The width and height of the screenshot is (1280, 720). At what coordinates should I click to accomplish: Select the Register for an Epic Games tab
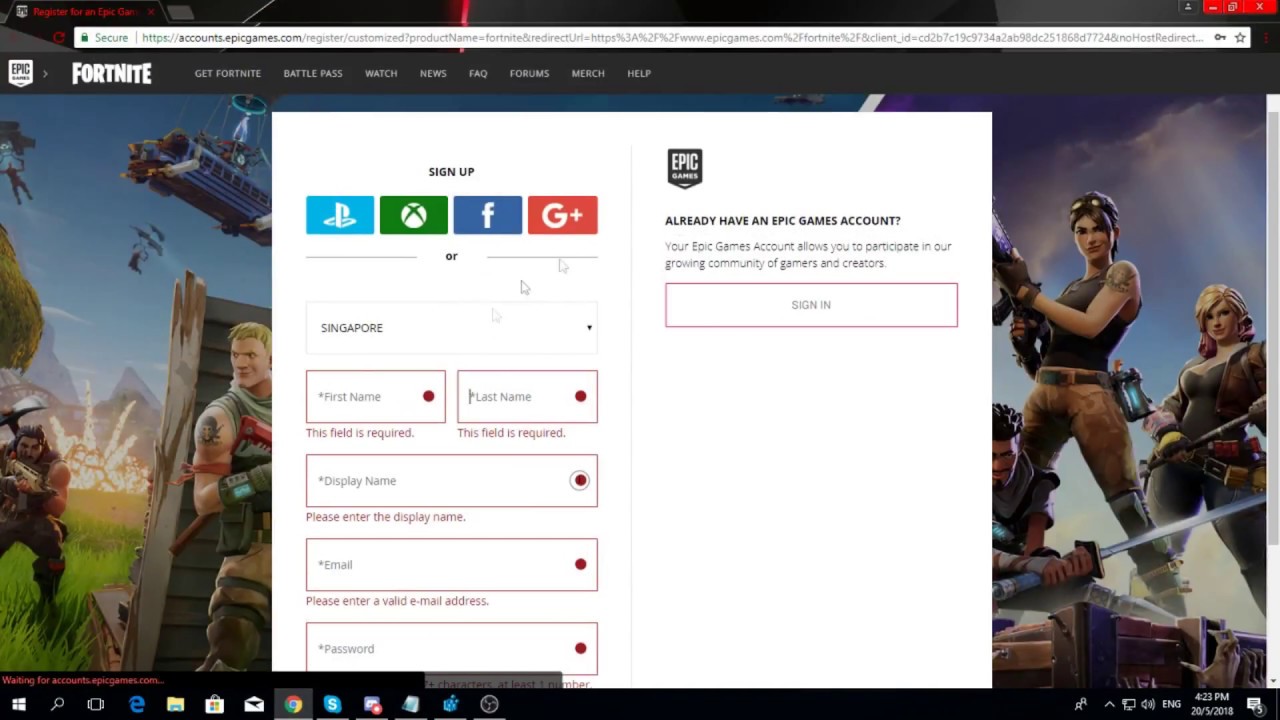pos(85,12)
